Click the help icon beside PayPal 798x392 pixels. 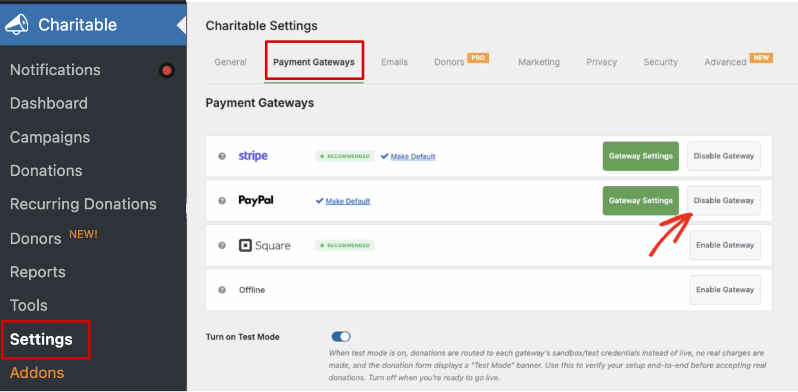click(222, 201)
